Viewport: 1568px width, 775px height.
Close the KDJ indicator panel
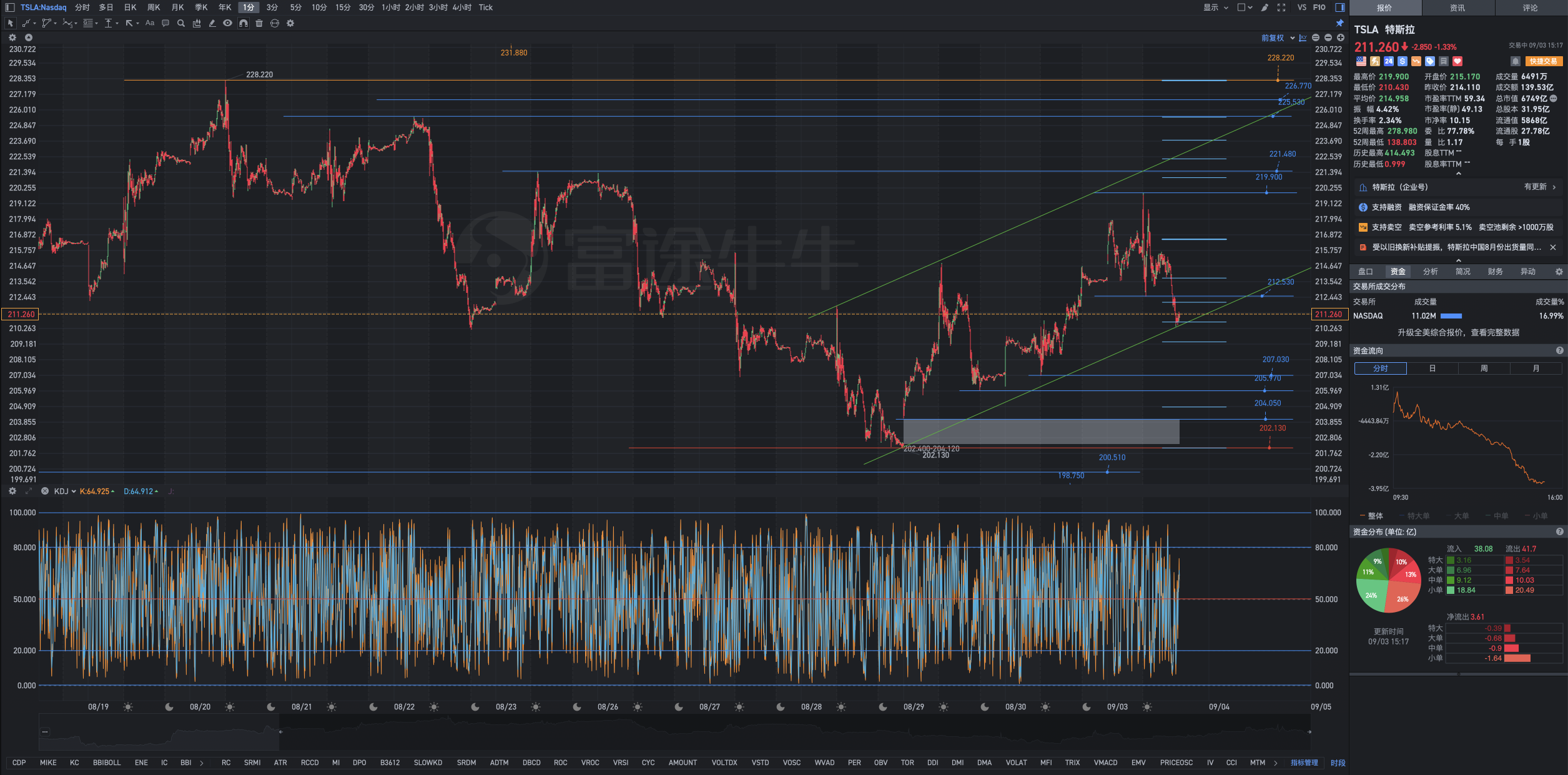pyautogui.click(x=45, y=491)
